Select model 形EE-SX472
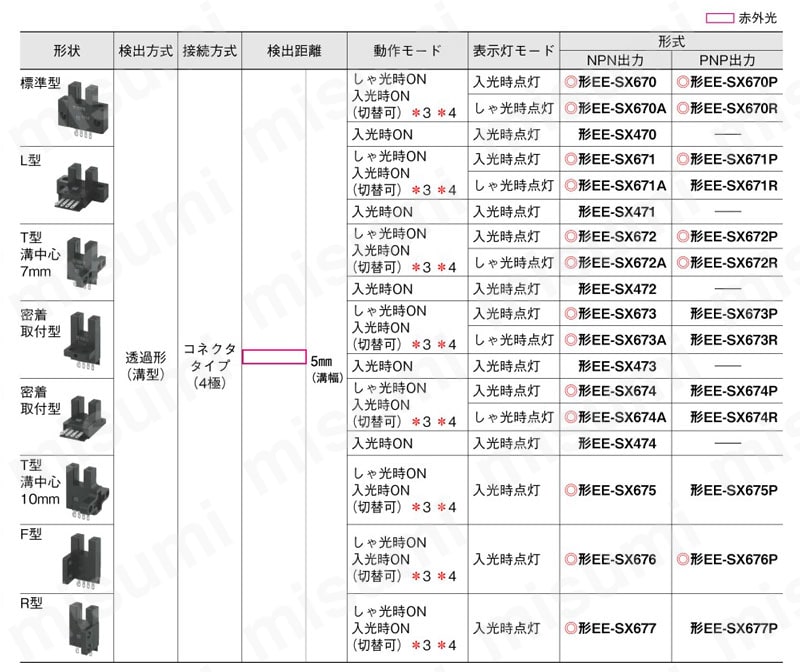 coord(617,289)
